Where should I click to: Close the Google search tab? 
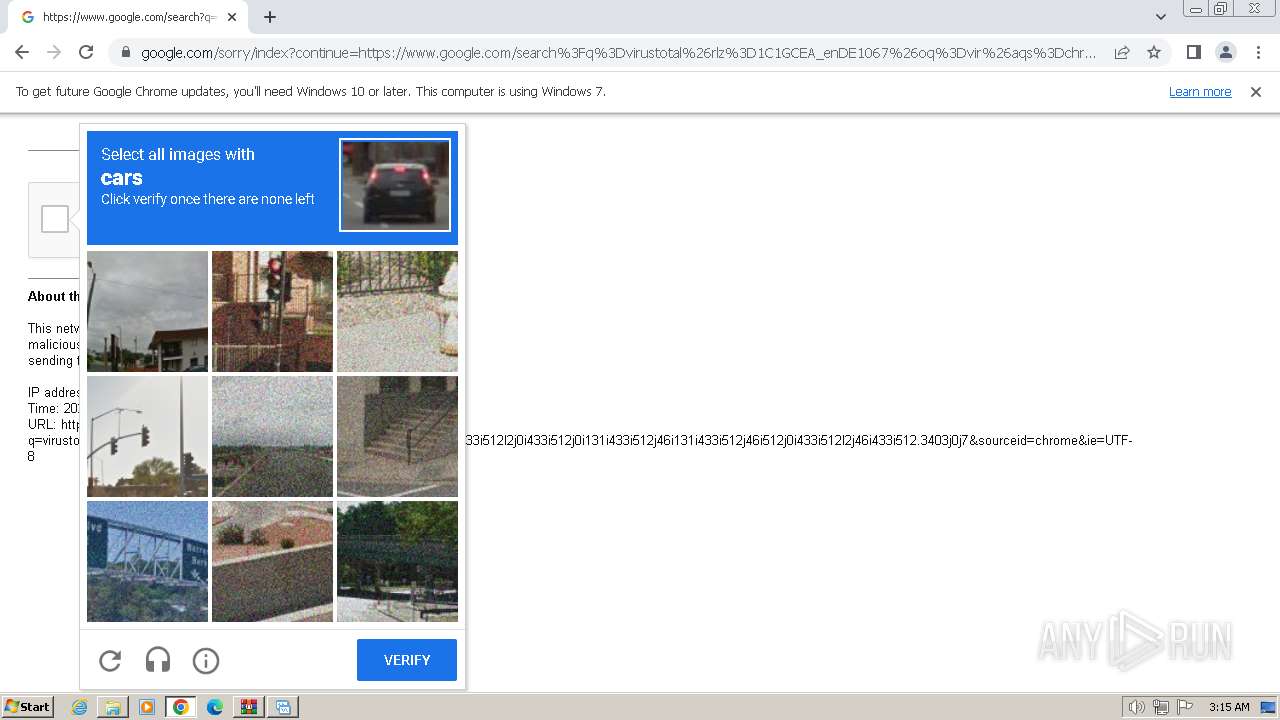pos(232,17)
